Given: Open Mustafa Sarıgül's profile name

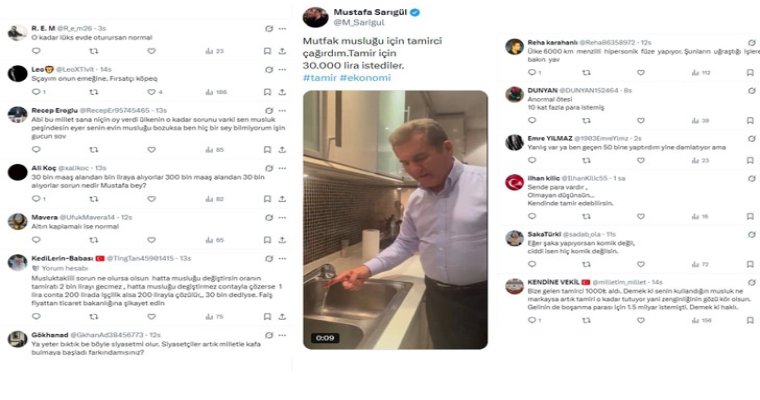Looking at the screenshot, I should pyautogui.click(x=370, y=12).
